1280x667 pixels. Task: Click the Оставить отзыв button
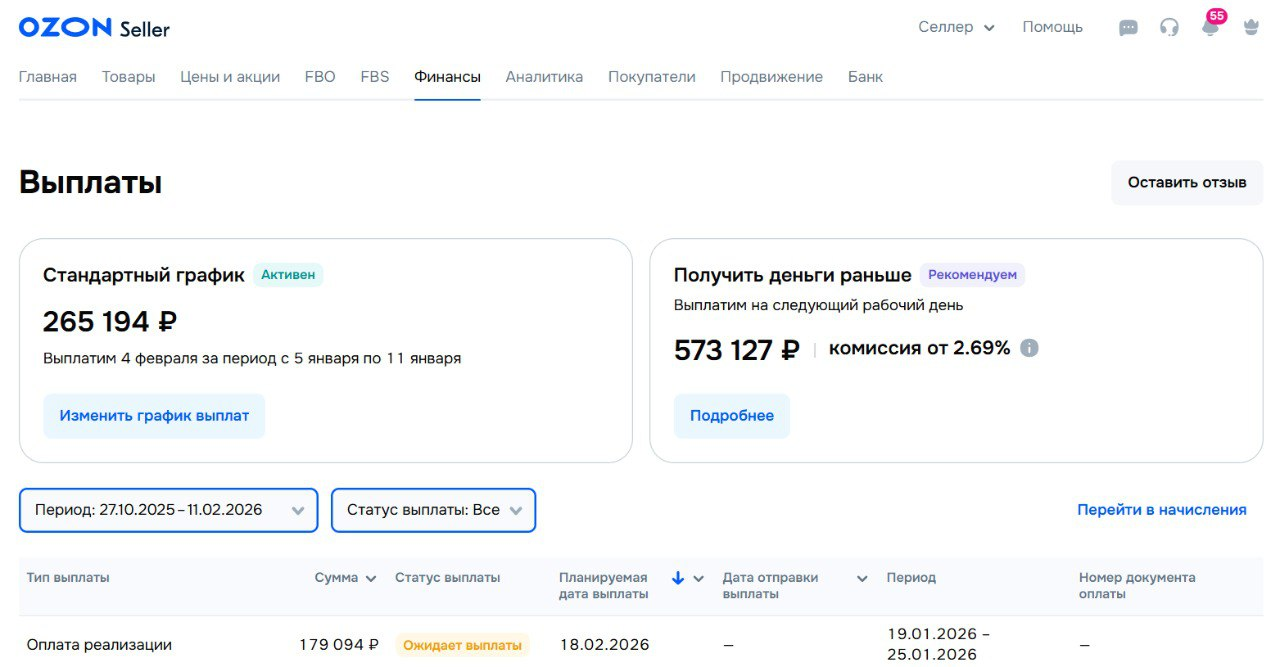coord(1187,183)
